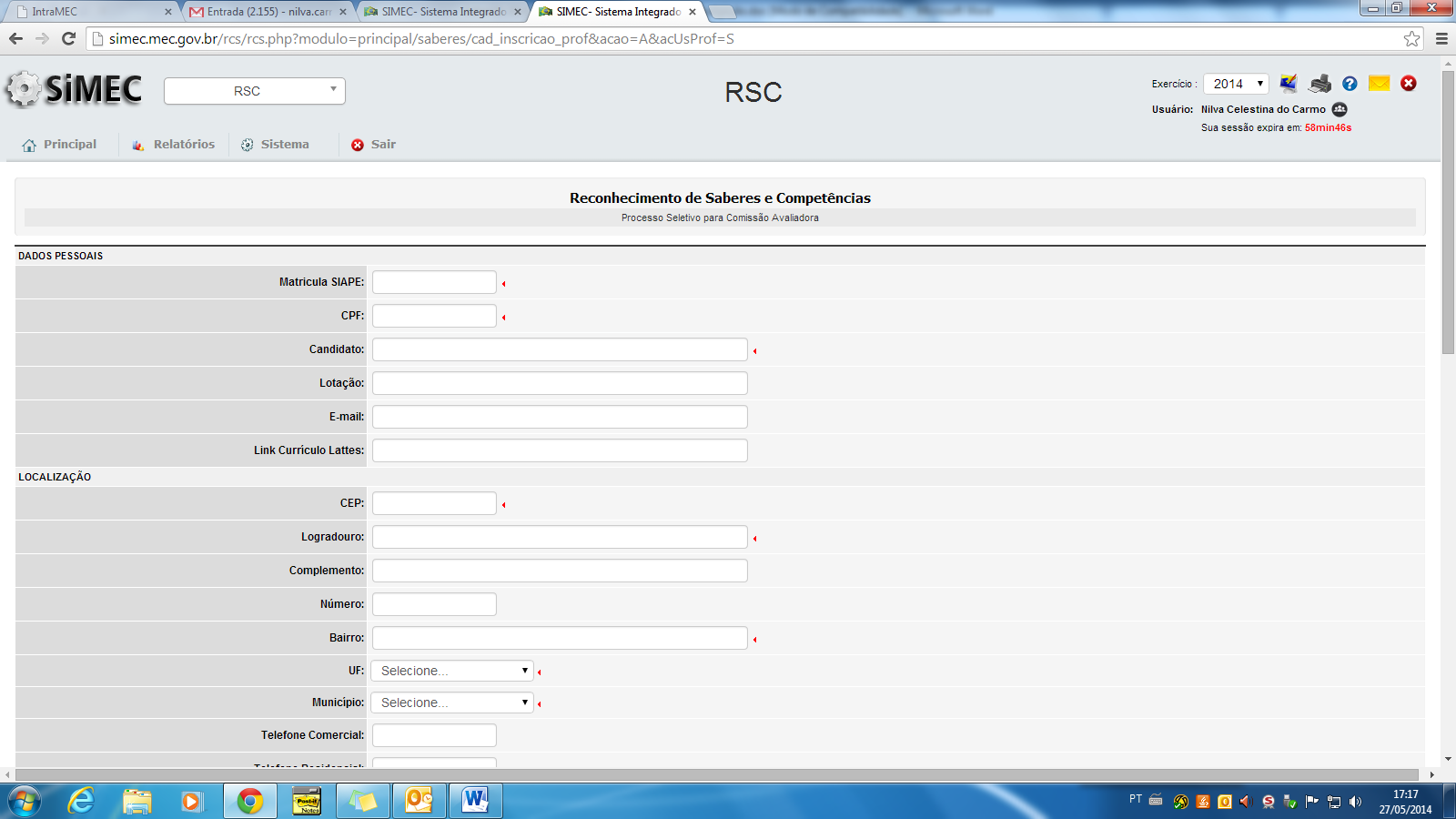Bookmark page with the star icon
This screenshot has width=1456, height=819.
tap(1411, 38)
